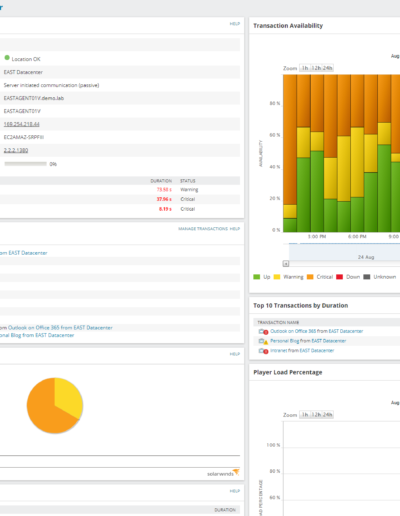
Task: Select the EASTAGENT01V.demo.lab hostname text
Action: coord(34,98)
